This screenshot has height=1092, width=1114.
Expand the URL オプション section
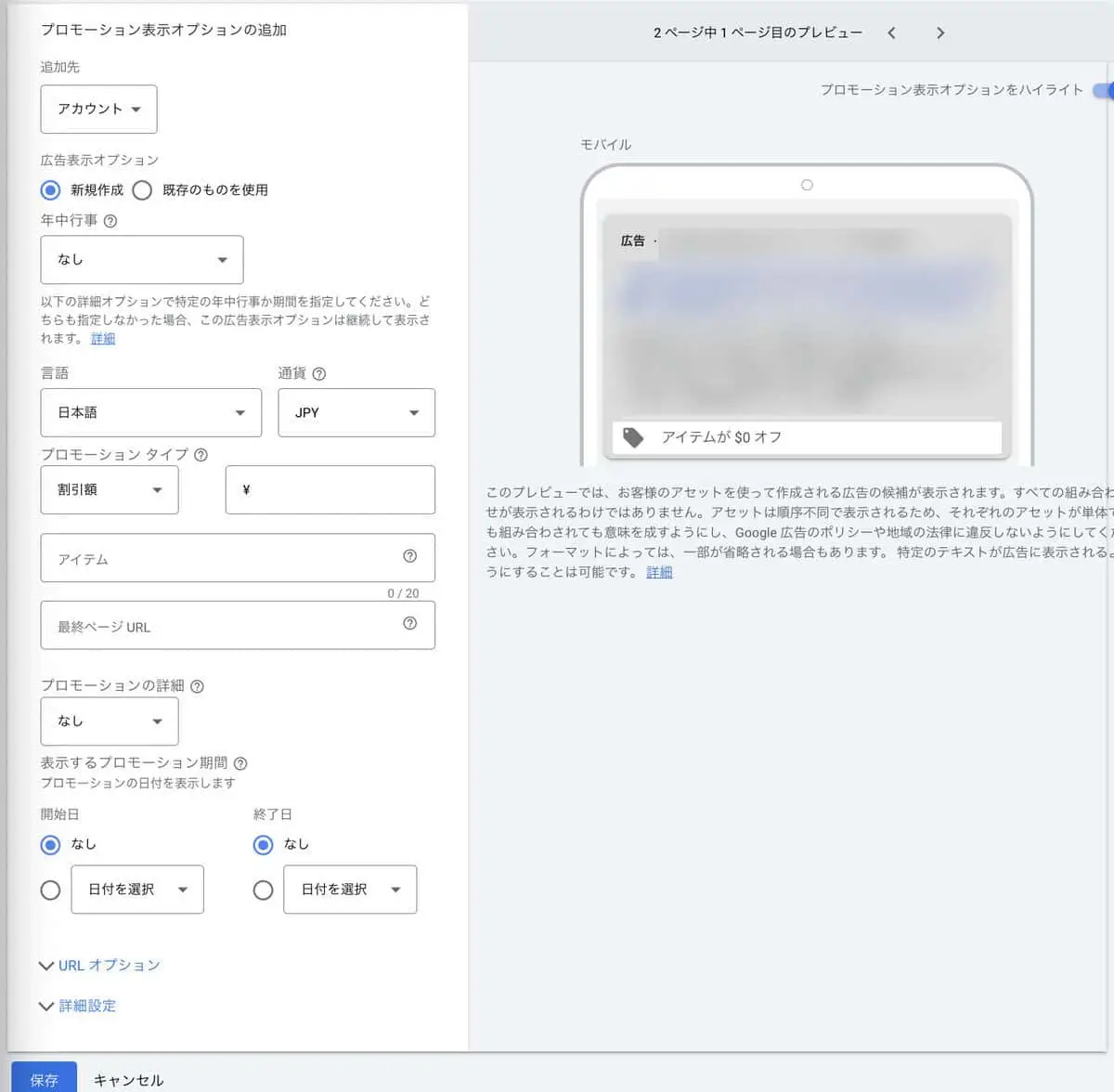(x=99, y=966)
